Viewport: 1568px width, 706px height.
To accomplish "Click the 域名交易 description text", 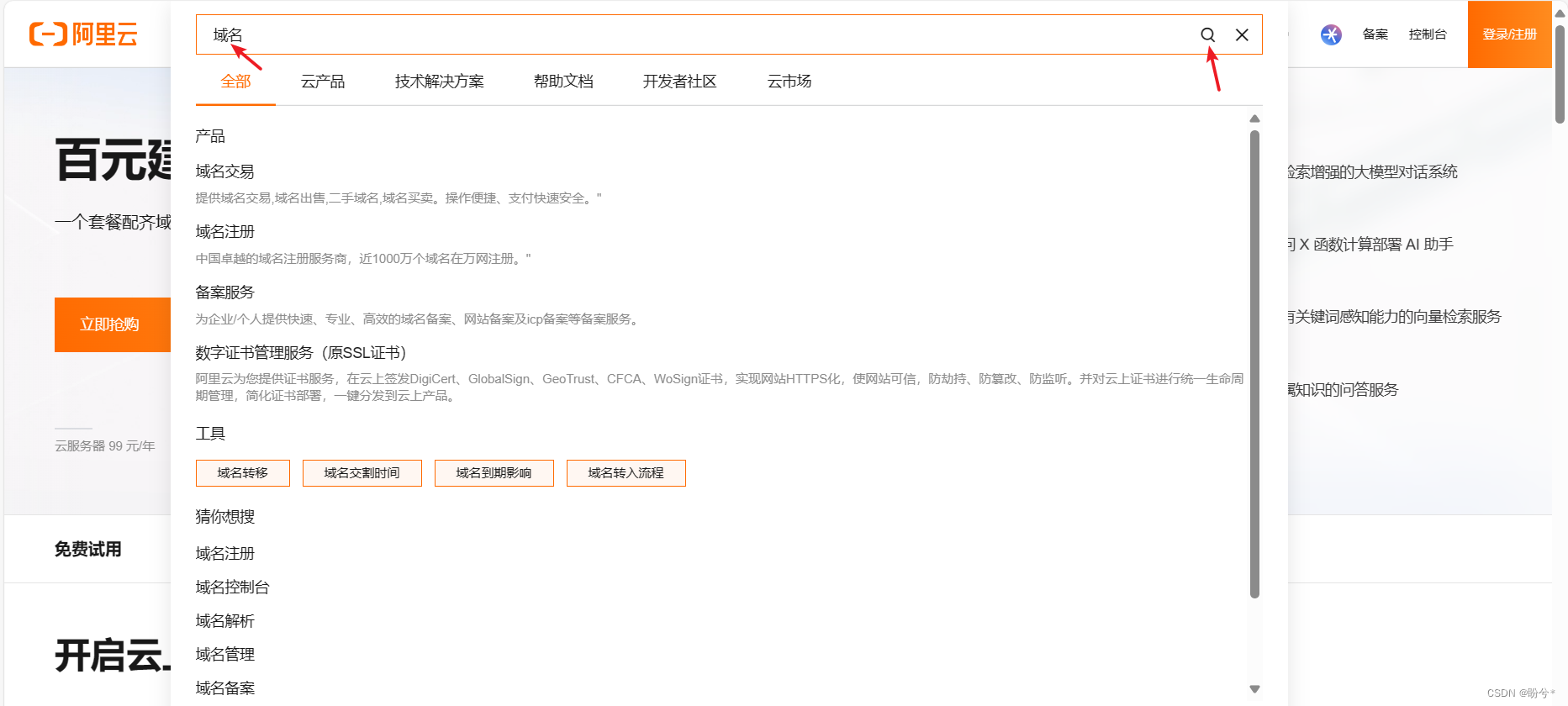I will tap(399, 198).
